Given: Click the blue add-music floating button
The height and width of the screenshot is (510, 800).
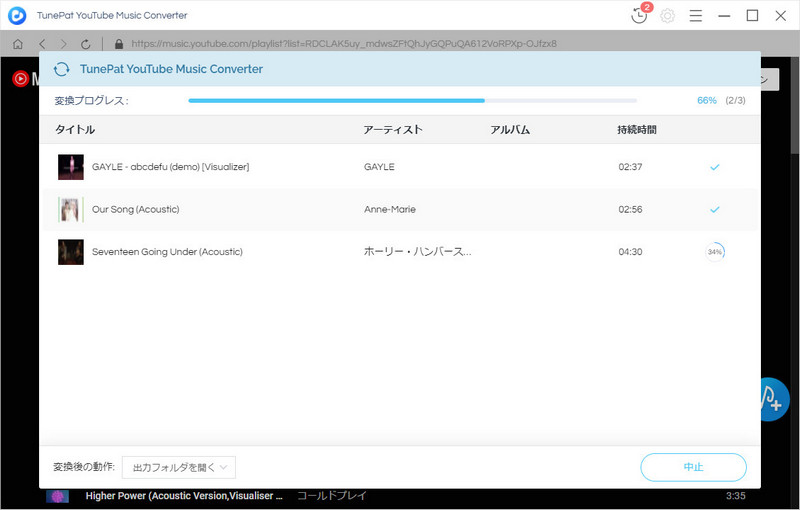Looking at the screenshot, I should tap(775, 399).
